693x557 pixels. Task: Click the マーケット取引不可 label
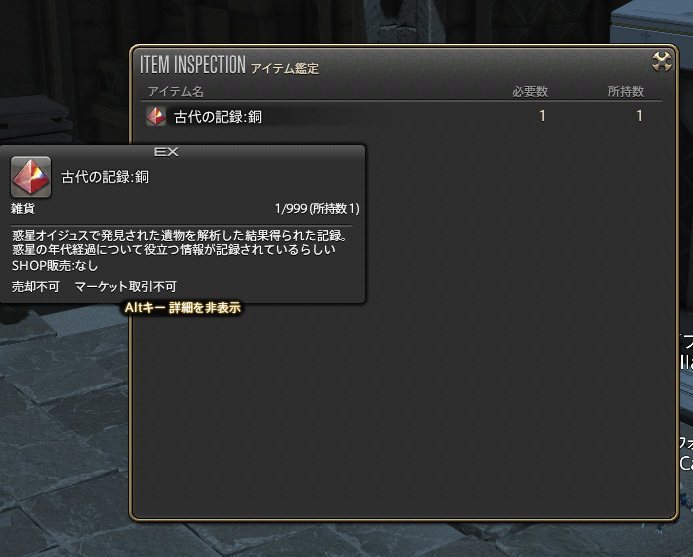[x=126, y=286]
